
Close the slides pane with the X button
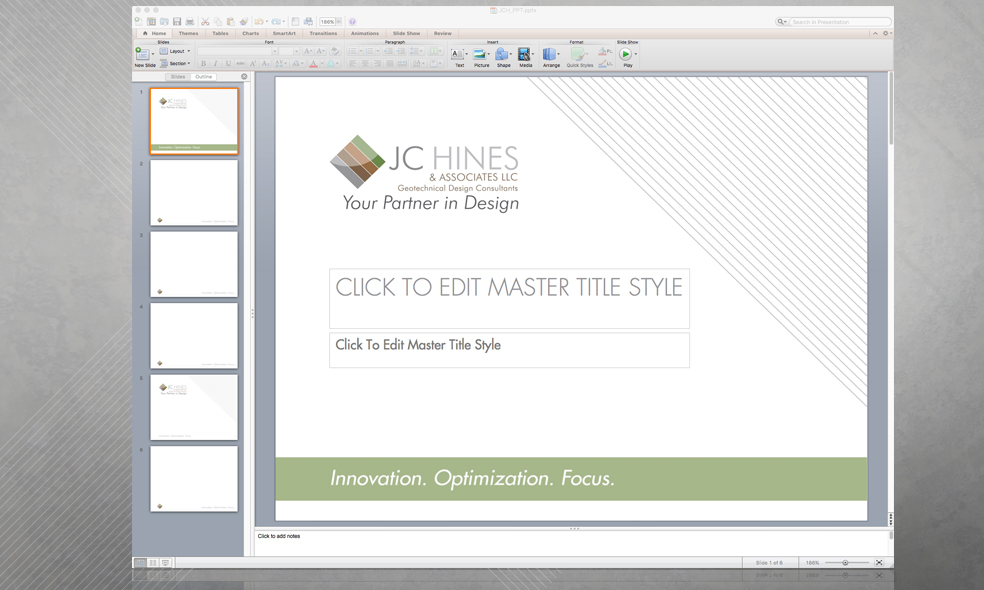[244, 77]
